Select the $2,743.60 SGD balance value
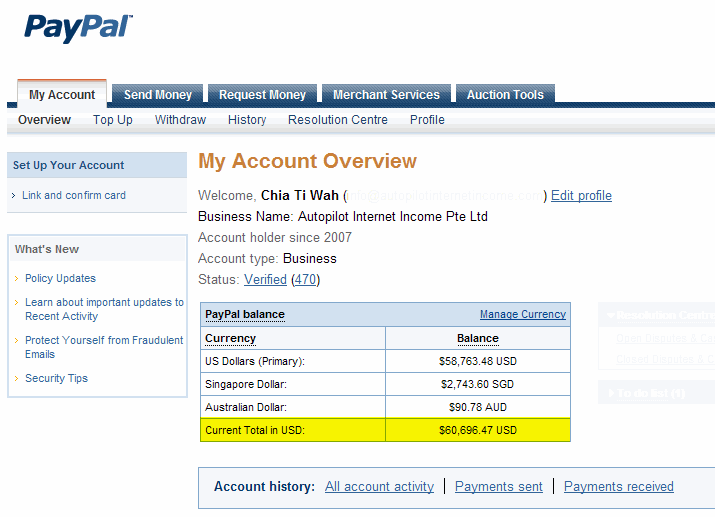This screenshot has width=715, height=517. click(477, 384)
